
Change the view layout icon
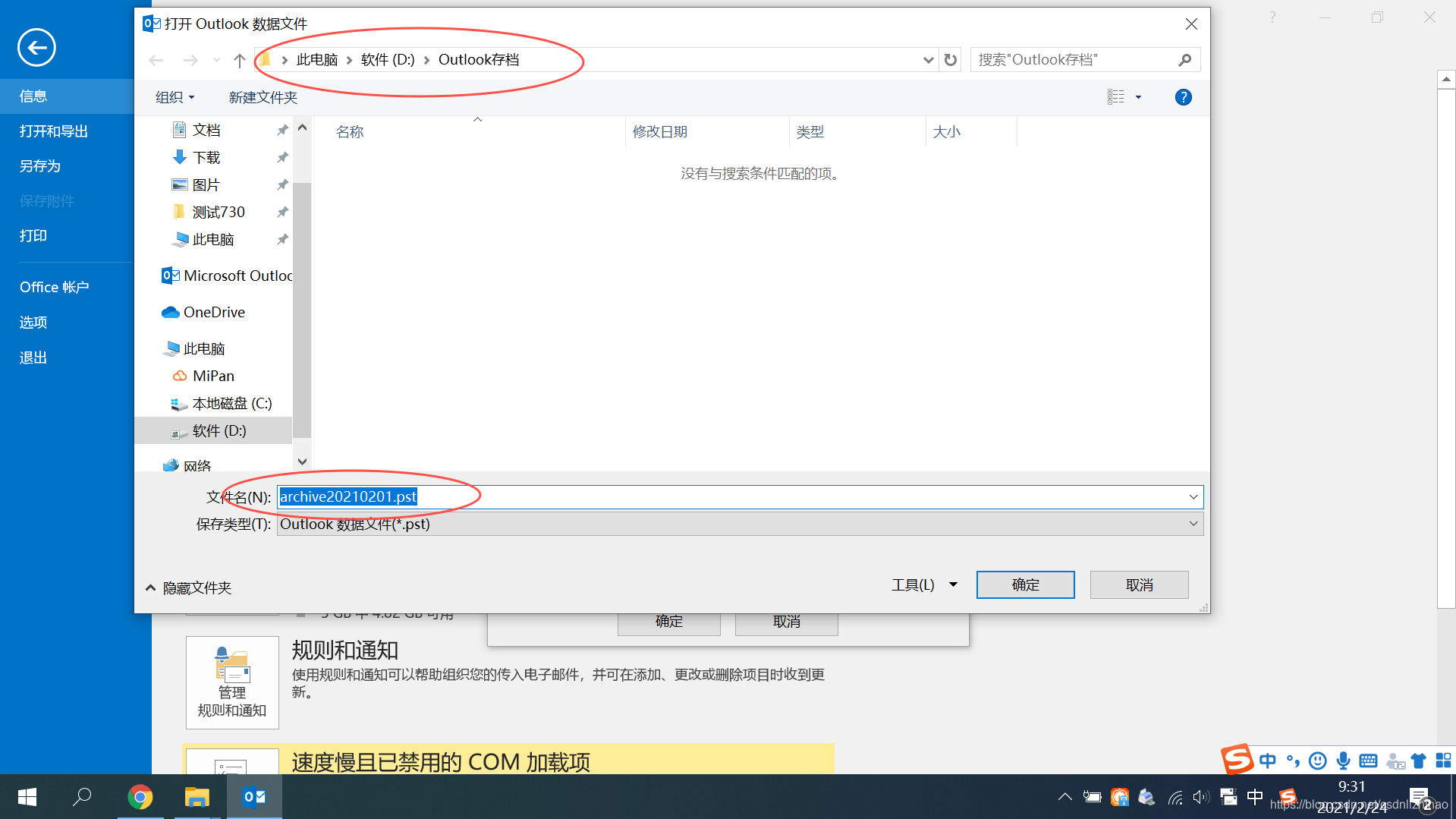[1115, 97]
